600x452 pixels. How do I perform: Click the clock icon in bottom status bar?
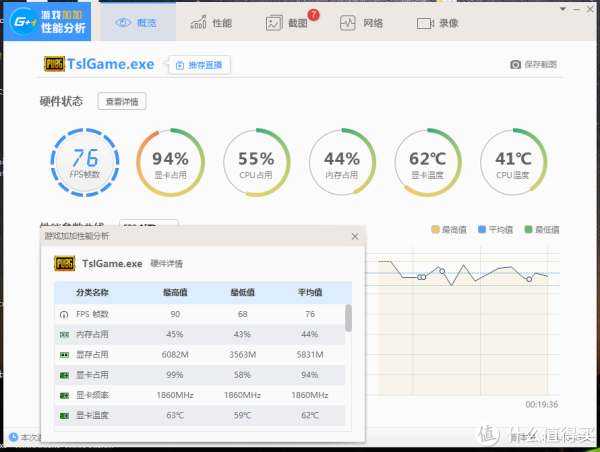pos(13,437)
